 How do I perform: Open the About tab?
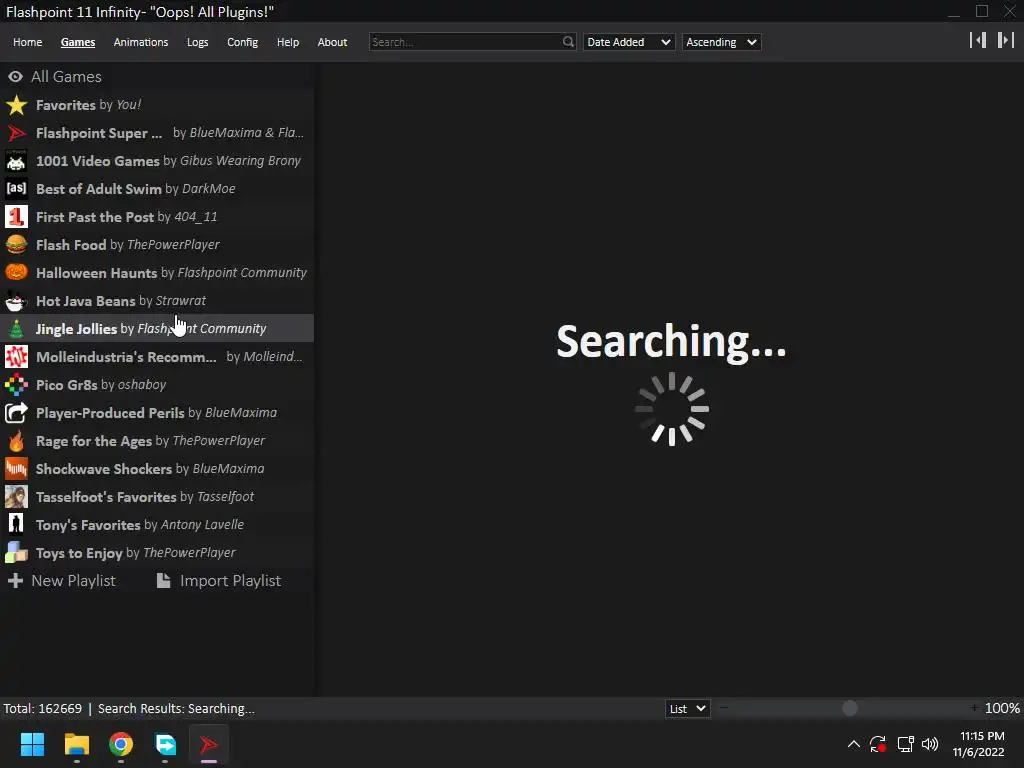coord(332,42)
